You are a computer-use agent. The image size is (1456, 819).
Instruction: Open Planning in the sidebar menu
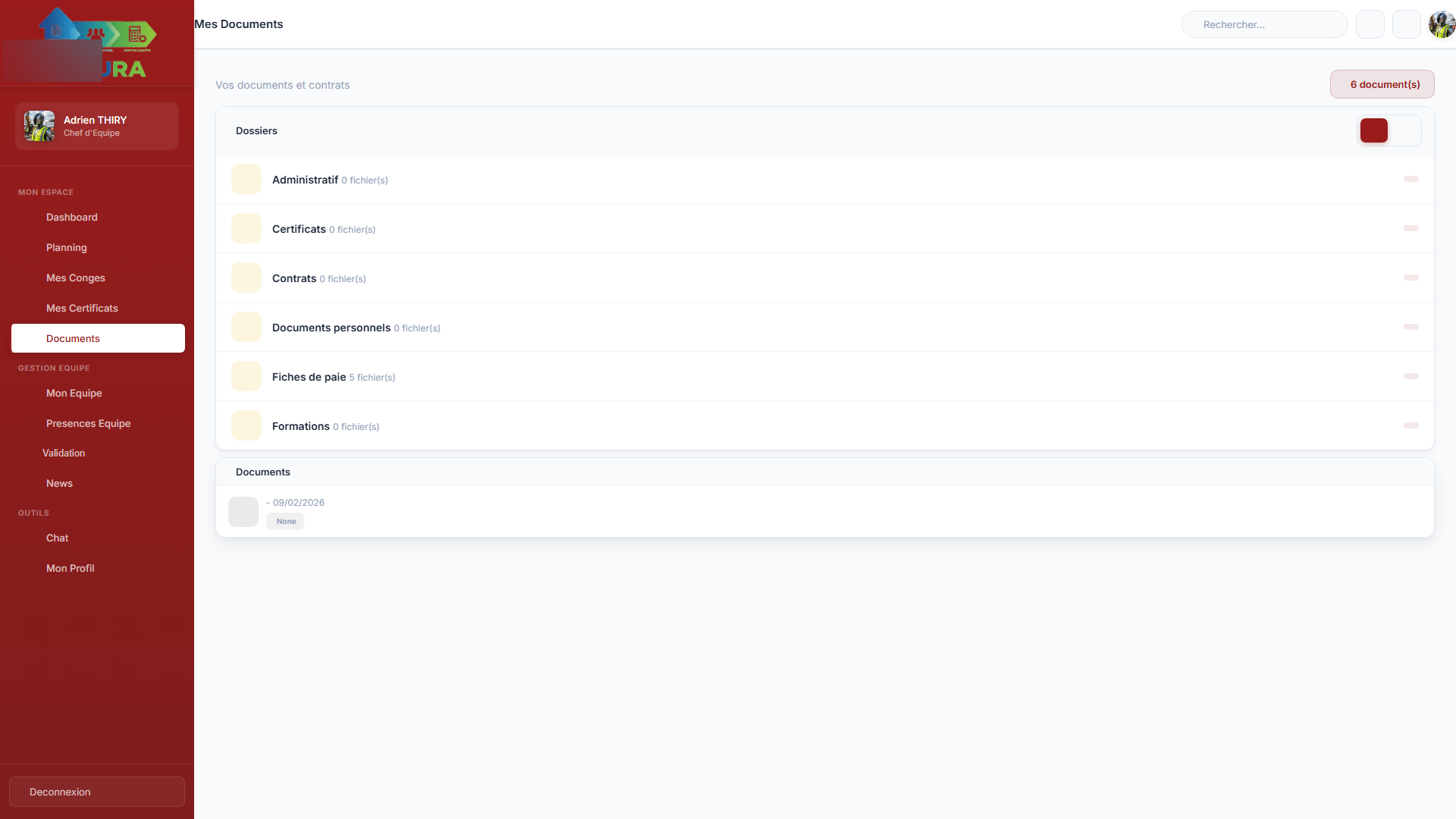pos(67,247)
